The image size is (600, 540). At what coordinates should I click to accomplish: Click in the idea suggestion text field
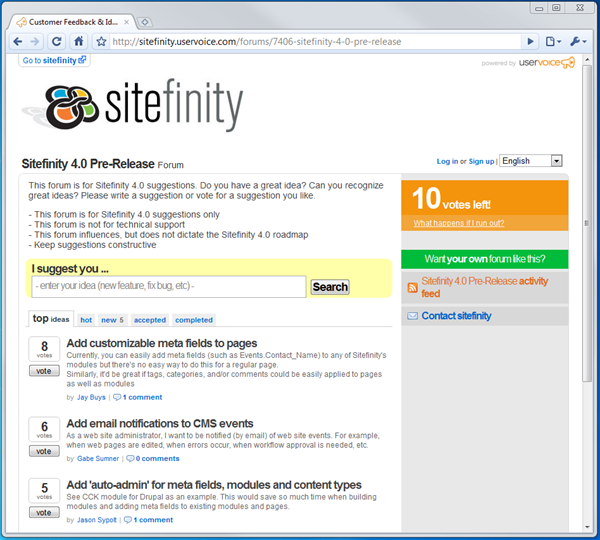click(168, 287)
